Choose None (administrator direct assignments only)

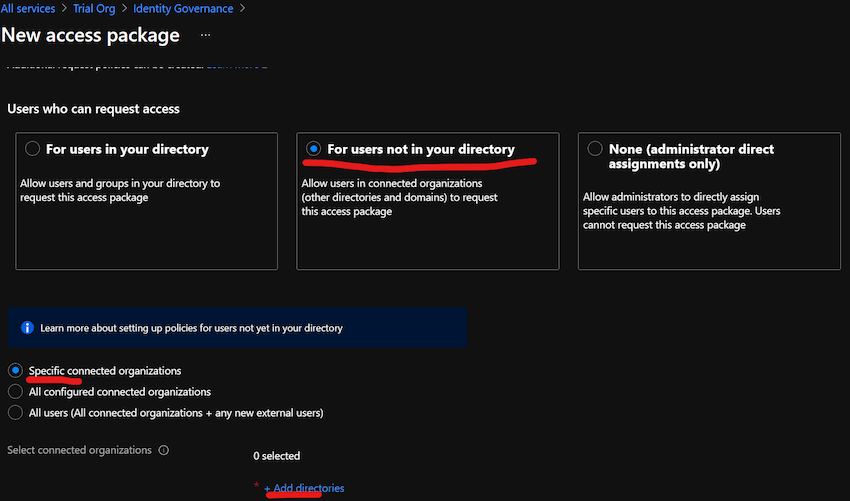(595, 149)
